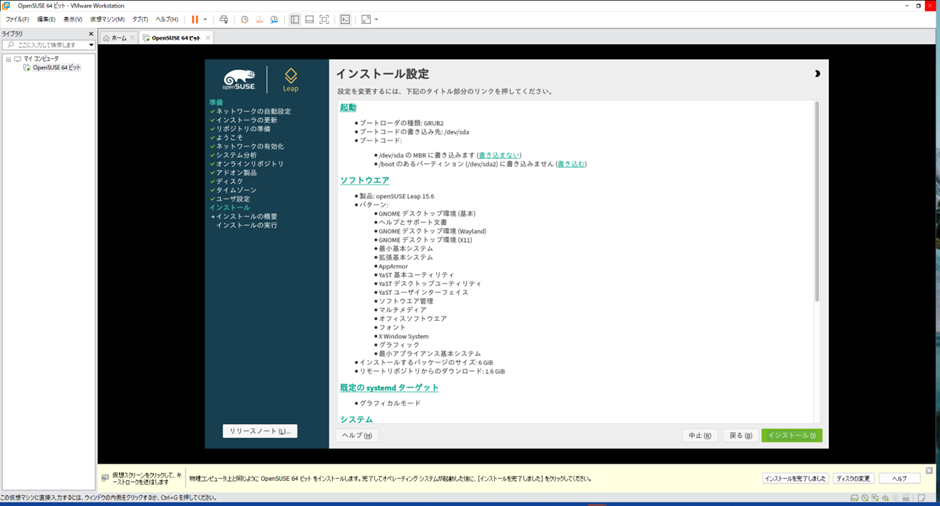The image size is (940, 506).
Task: Click the pause virtual machine icon
Action: click(x=195, y=19)
